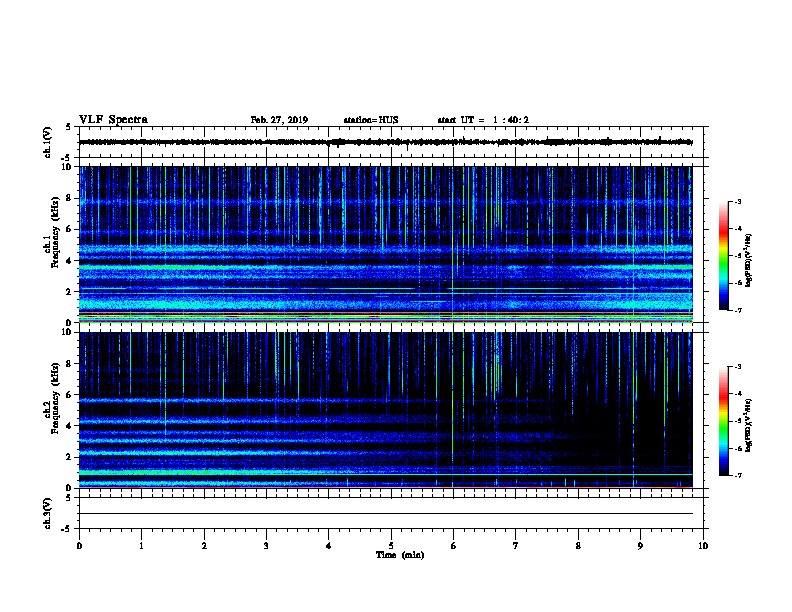Click the "start UT = 1:40:2" header text

pos(483,120)
